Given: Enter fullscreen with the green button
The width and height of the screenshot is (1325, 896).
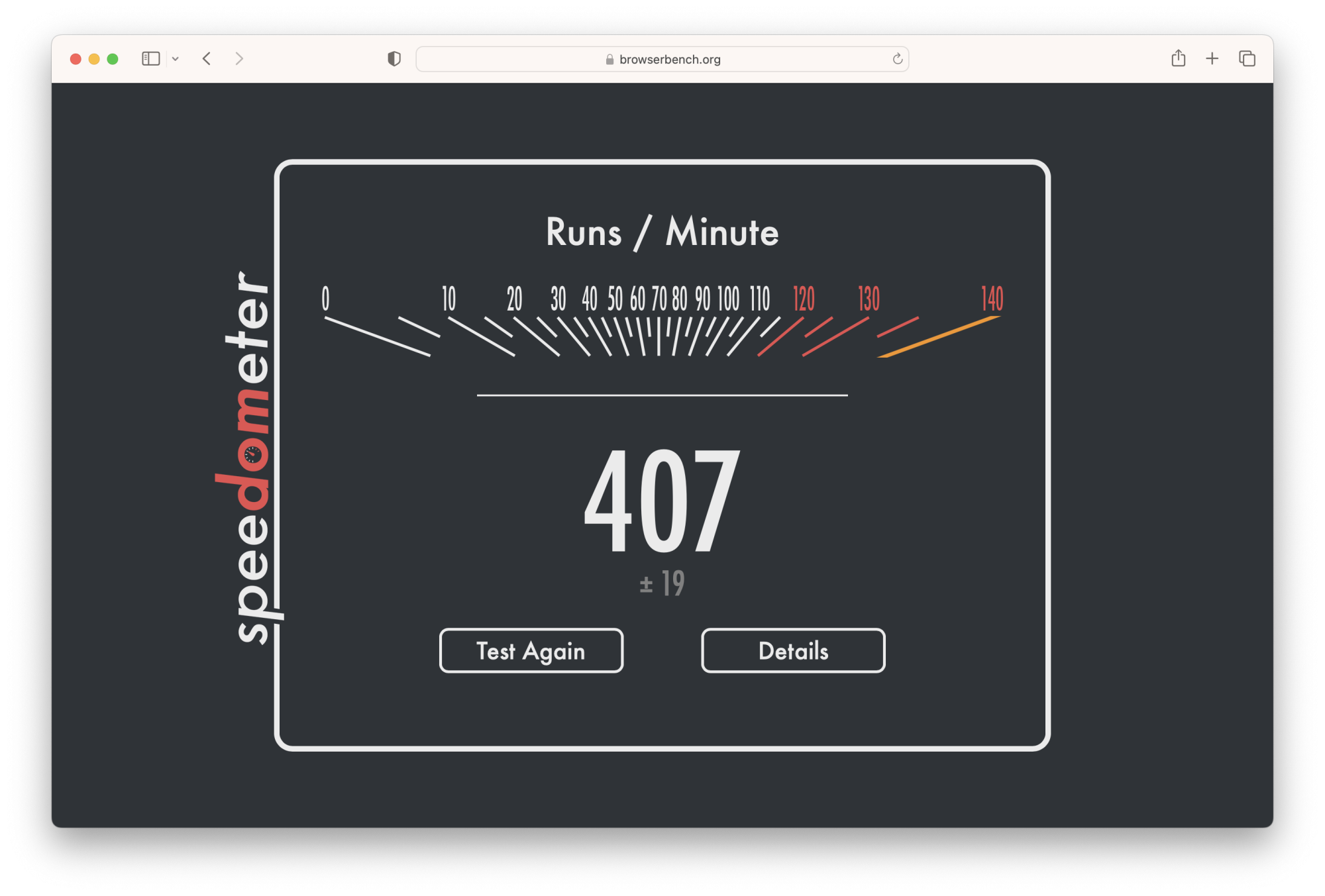Looking at the screenshot, I should [x=113, y=59].
